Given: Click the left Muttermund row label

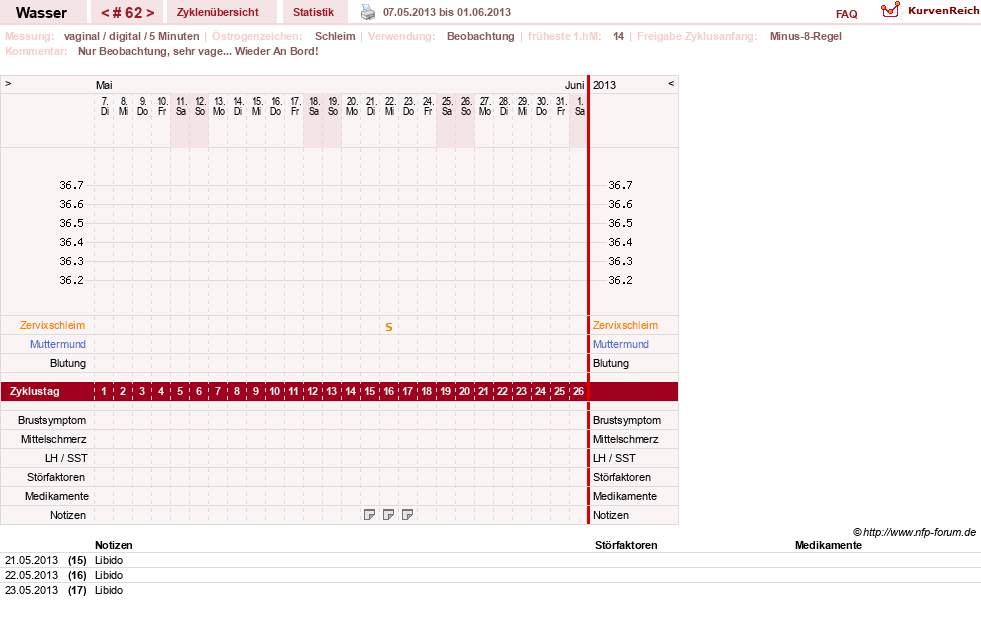Looking at the screenshot, I should (x=58, y=344).
